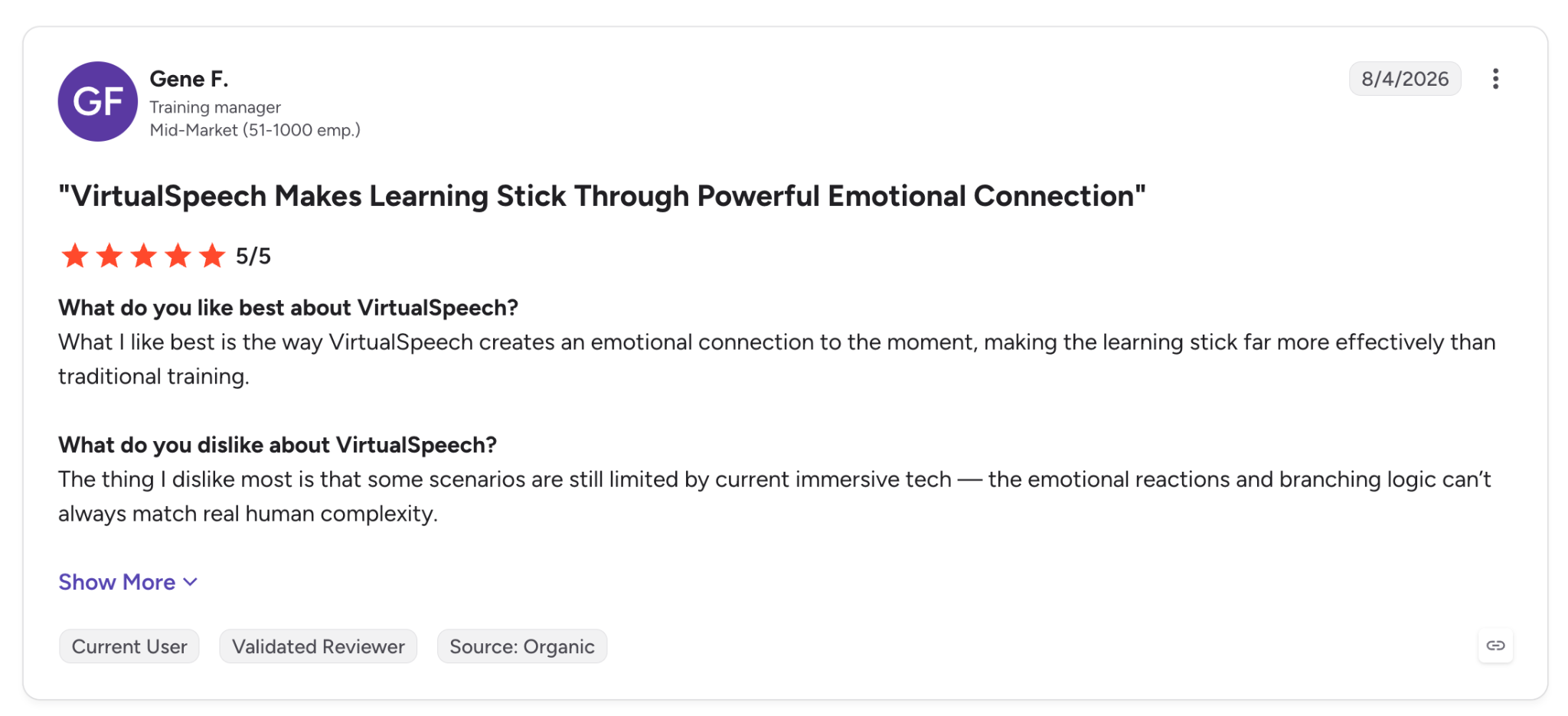Screen dimensions: 1568x716
Task: Select the fifth orange rating star
Action: point(212,256)
